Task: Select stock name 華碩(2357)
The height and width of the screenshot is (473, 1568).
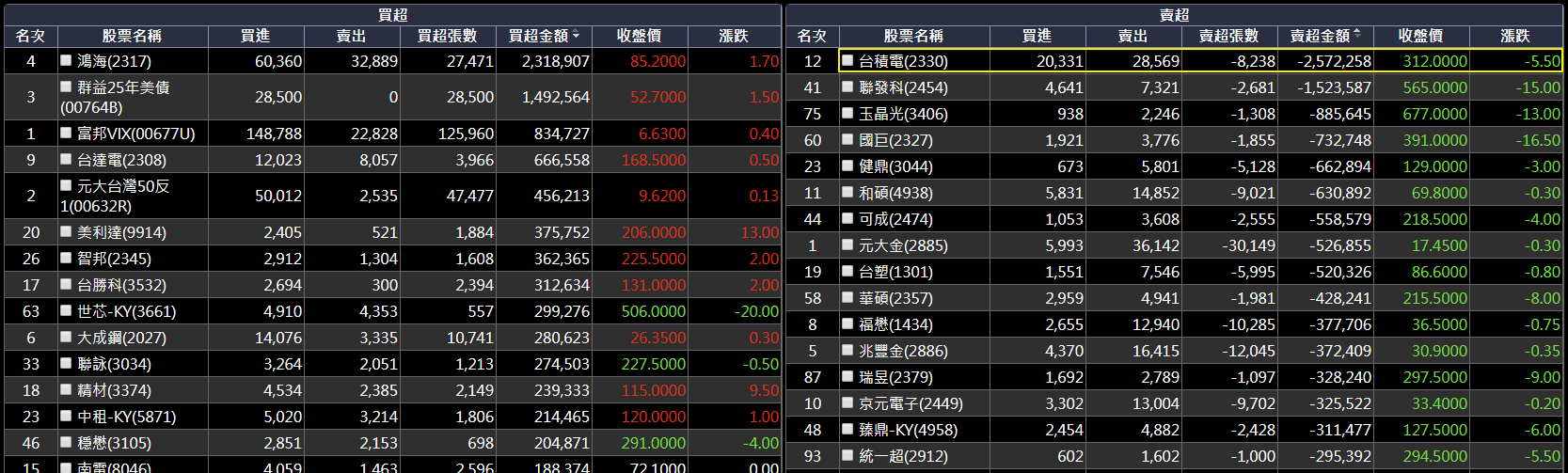Action: point(895,298)
